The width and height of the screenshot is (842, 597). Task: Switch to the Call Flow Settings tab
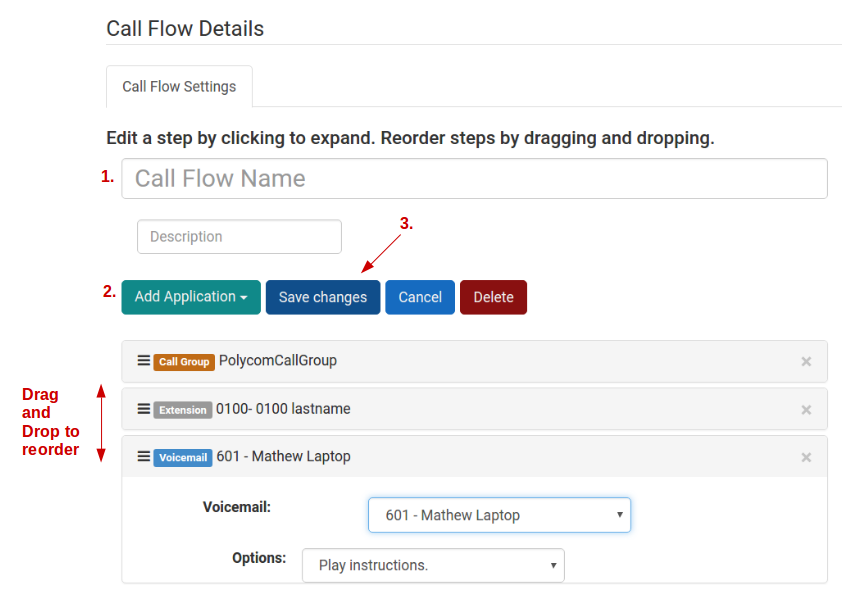click(x=178, y=86)
